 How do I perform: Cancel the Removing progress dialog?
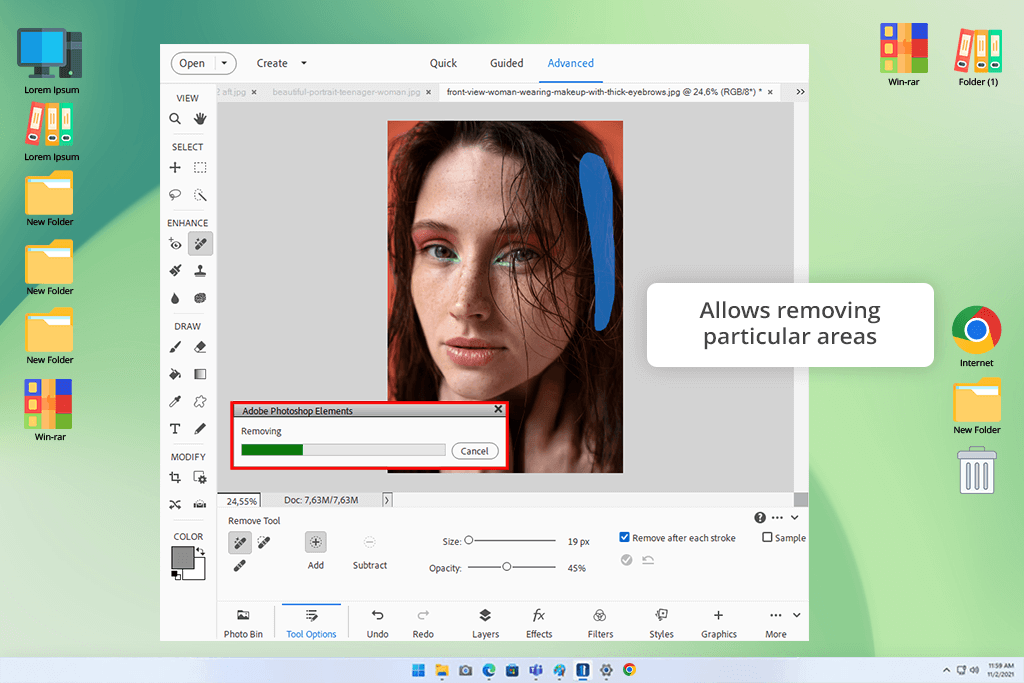click(x=474, y=451)
